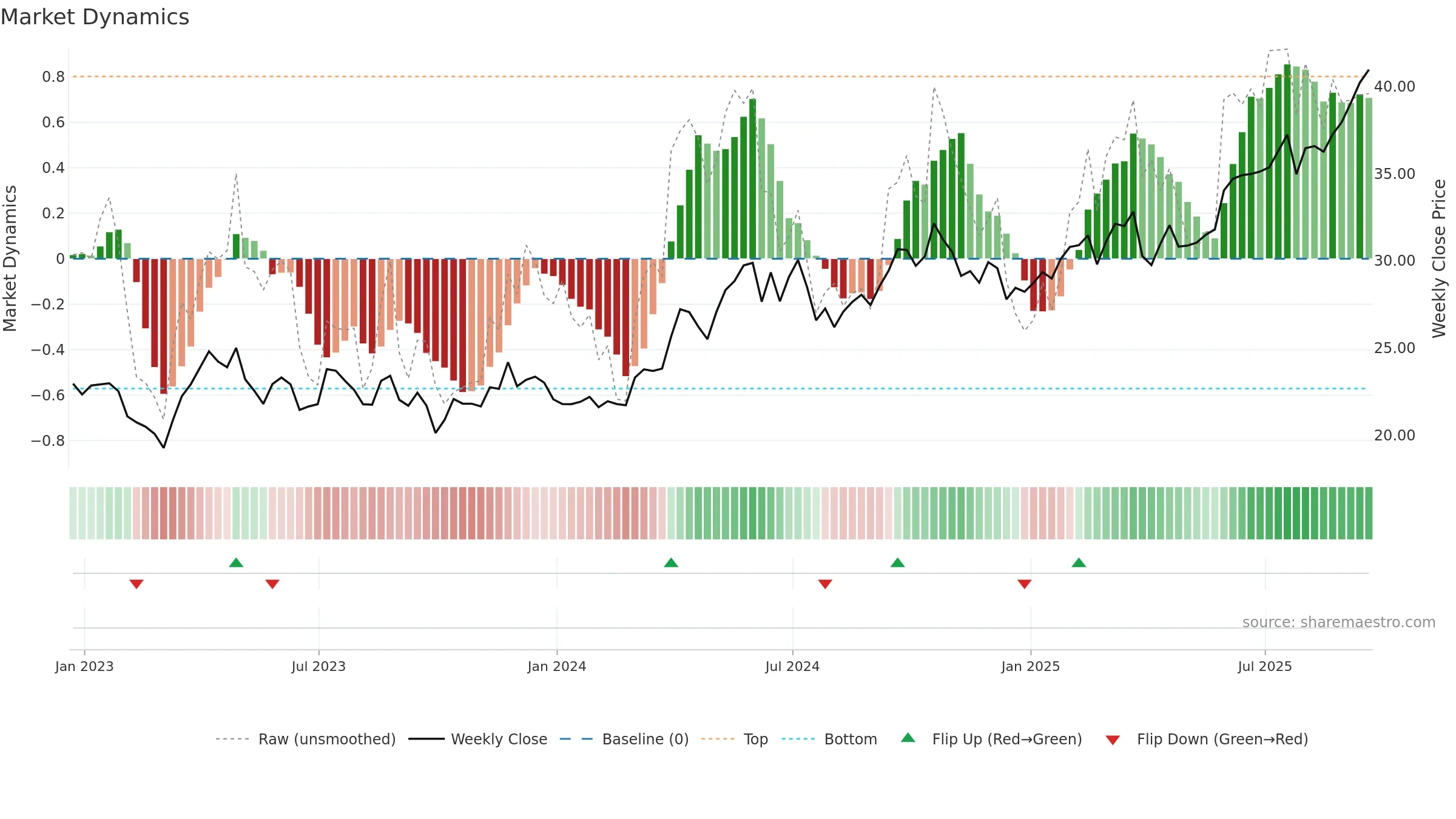Screen dimensions: 1456x819
Task: Toggle the Top legend entry
Action: click(735, 740)
